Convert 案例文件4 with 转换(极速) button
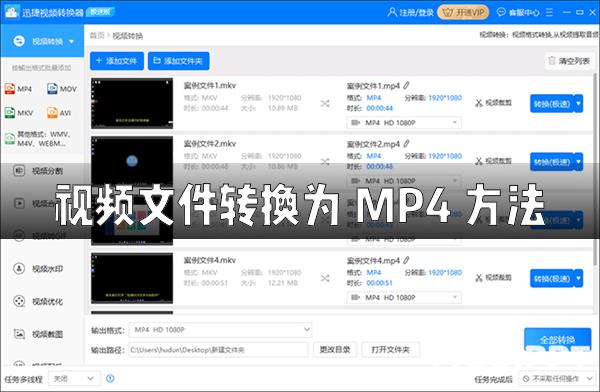Screen dimensions: 600x392 click(552, 278)
